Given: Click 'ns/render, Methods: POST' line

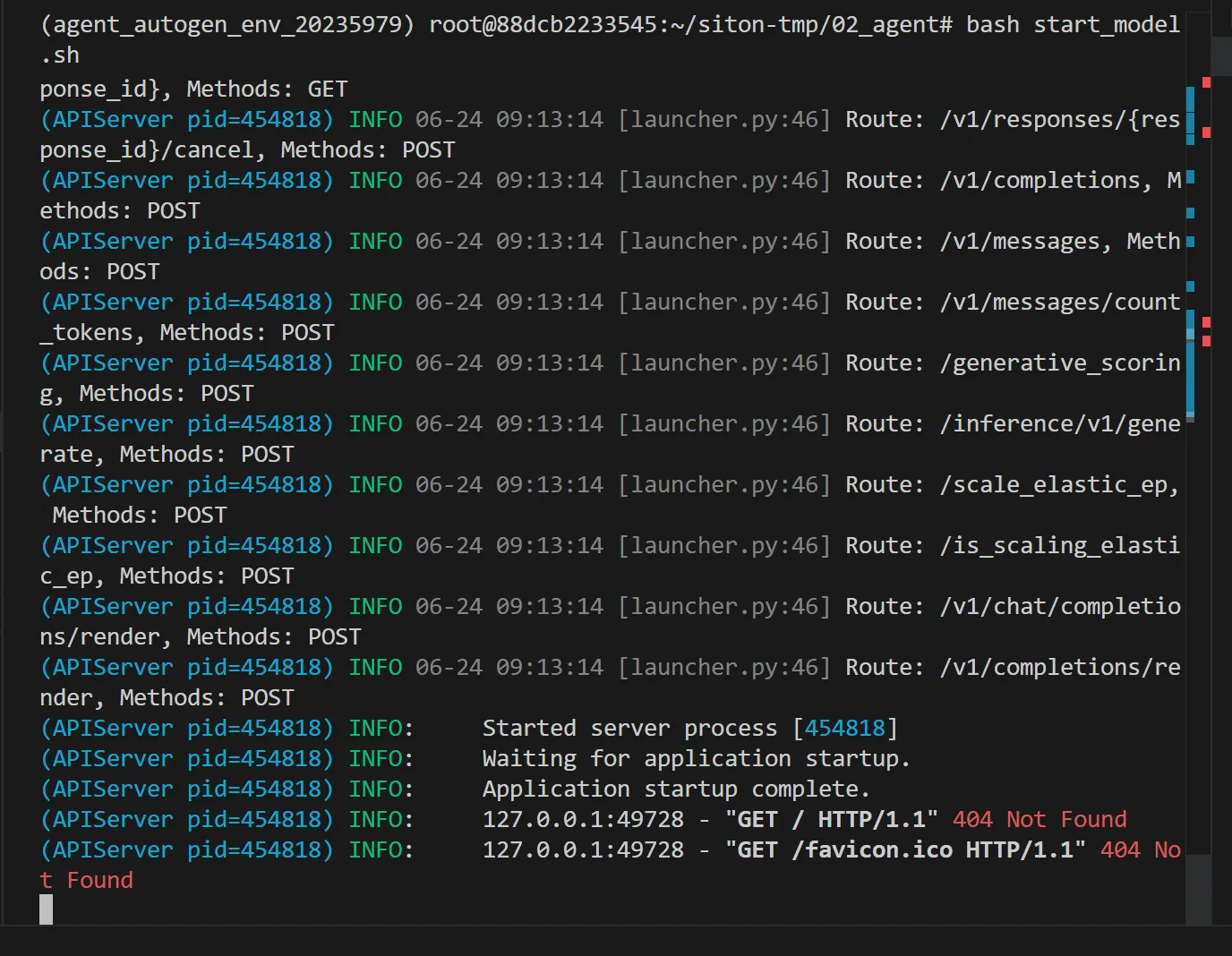Looking at the screenshot, I should point(201,636).
